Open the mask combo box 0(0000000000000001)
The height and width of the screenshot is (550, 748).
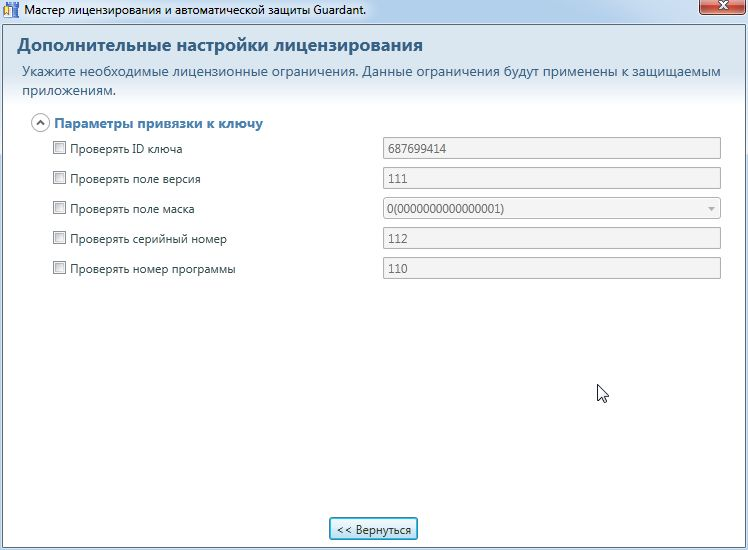540,209
